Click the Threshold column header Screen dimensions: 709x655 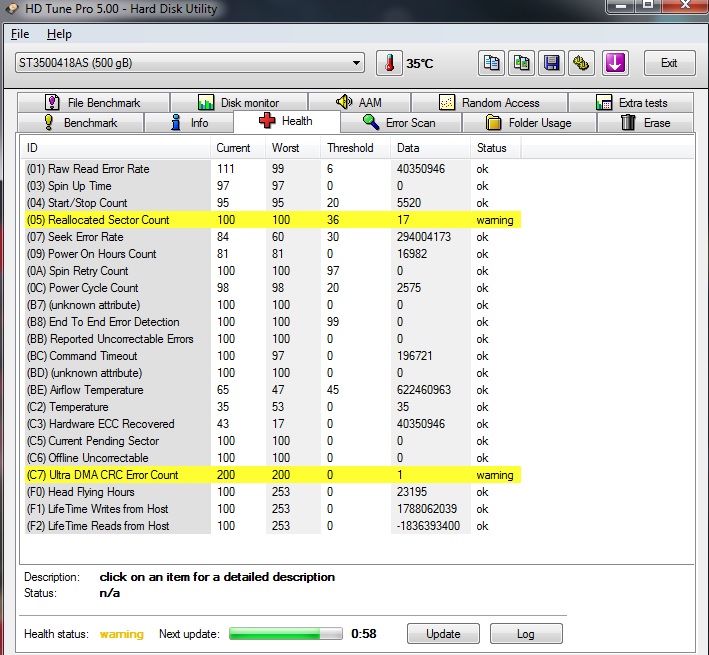click(351, 148)
